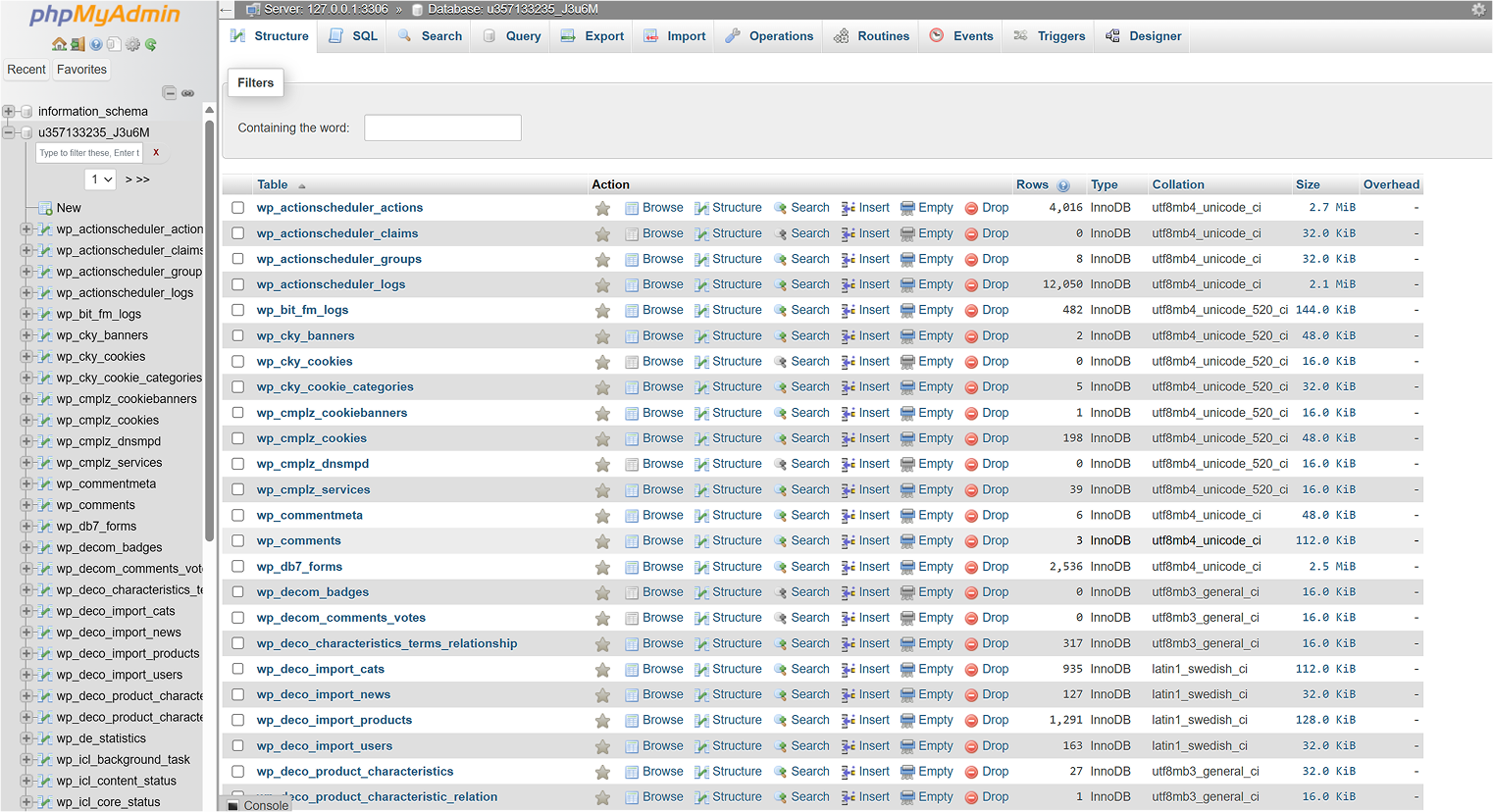The height and width of the screenshot is (812, 1493).
Task: Expand wp_cky_banners node in sidebar
Action: tap(26, 335)
